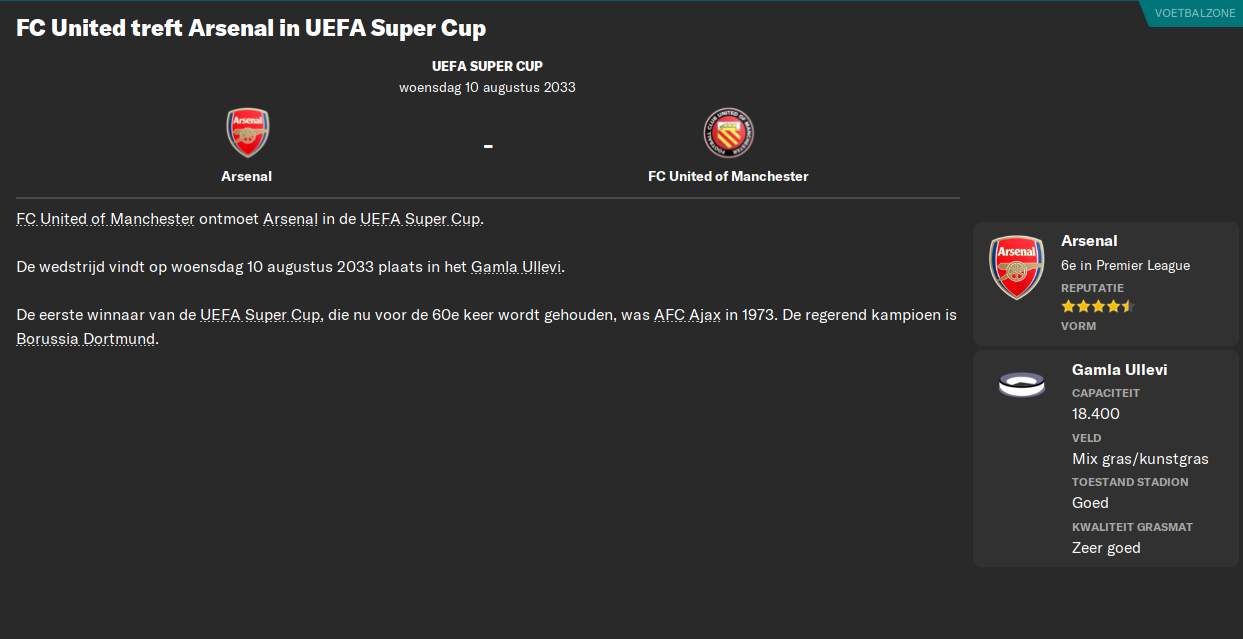
Task: Click the VORM label in the Arsenal panel
Action: tap(1078, 326)
